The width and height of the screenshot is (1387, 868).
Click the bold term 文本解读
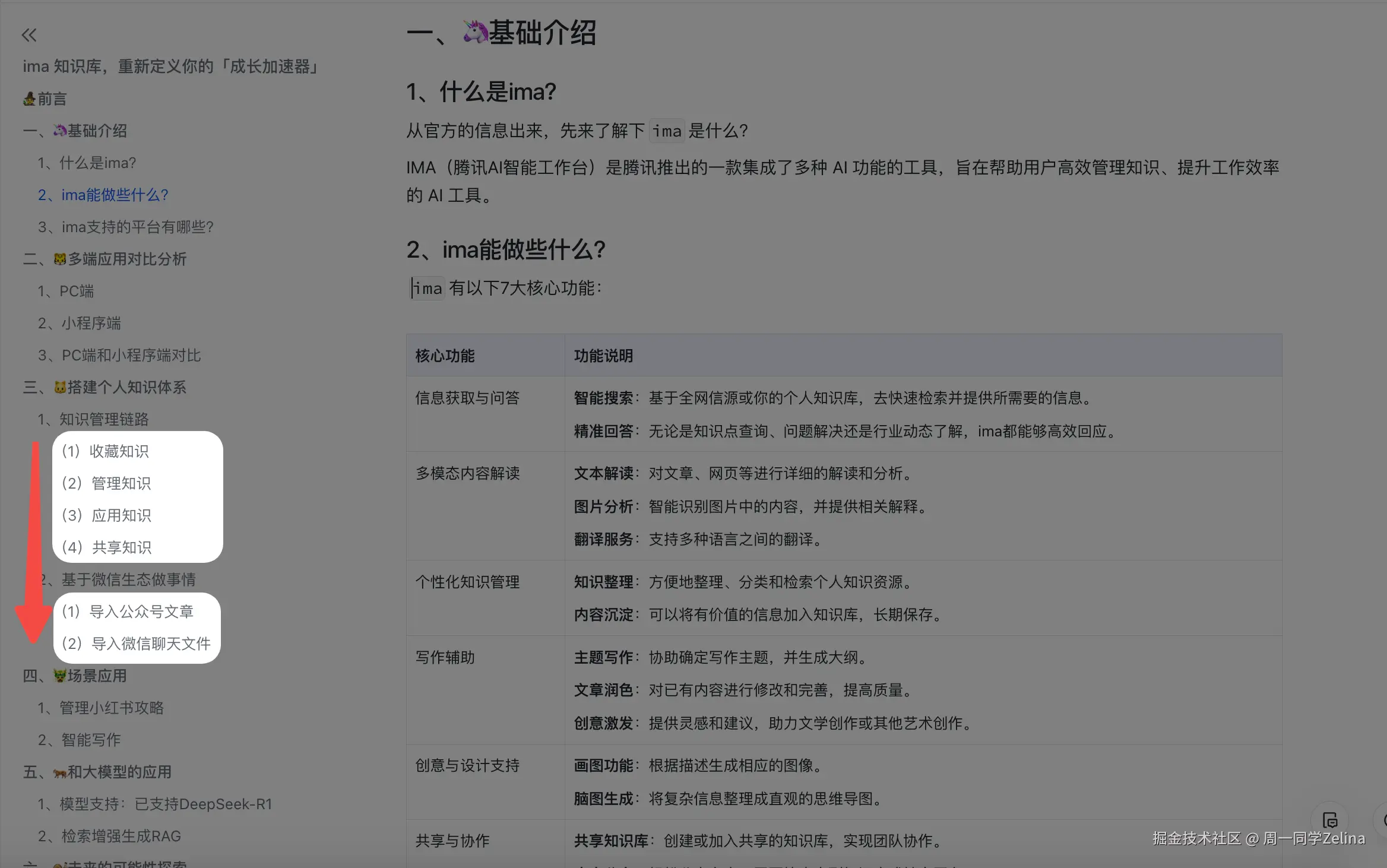(603, 473)
